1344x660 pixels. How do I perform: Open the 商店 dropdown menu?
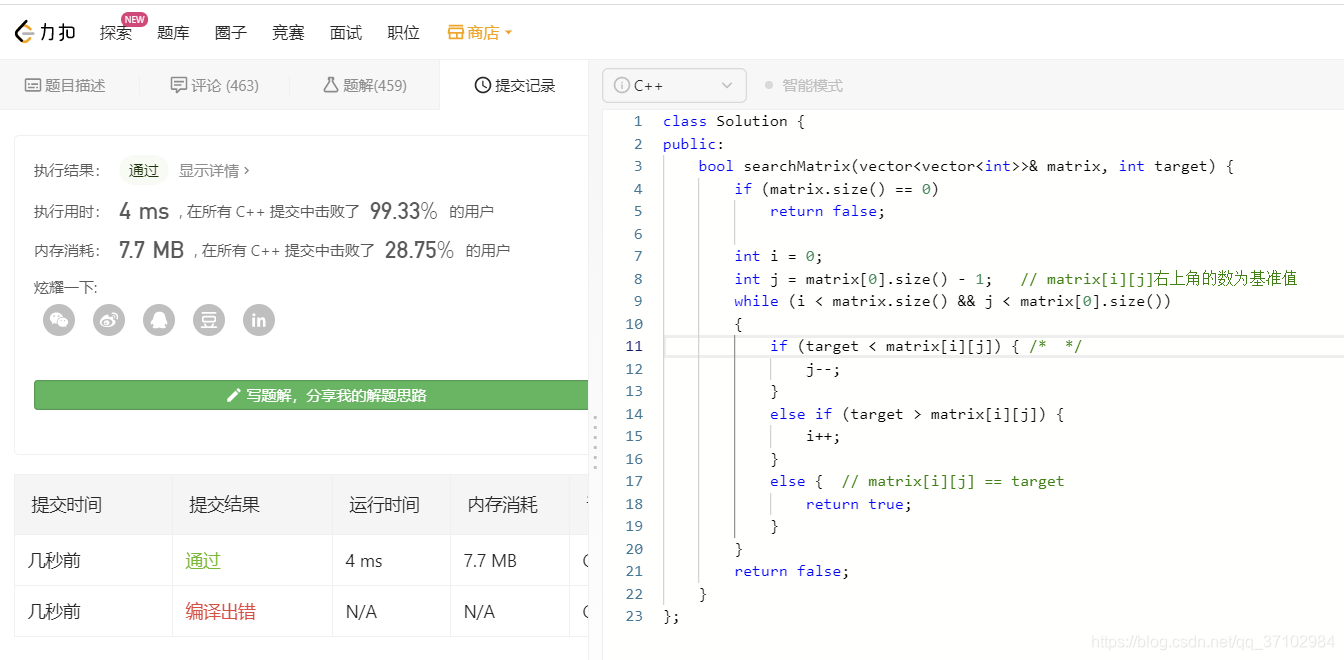point(505,31)
